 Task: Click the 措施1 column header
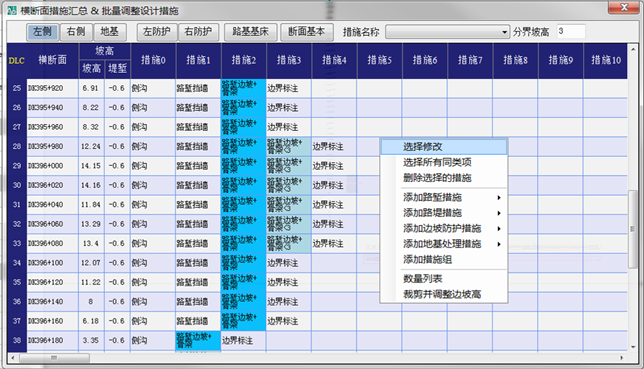click(x=198, y=60)
